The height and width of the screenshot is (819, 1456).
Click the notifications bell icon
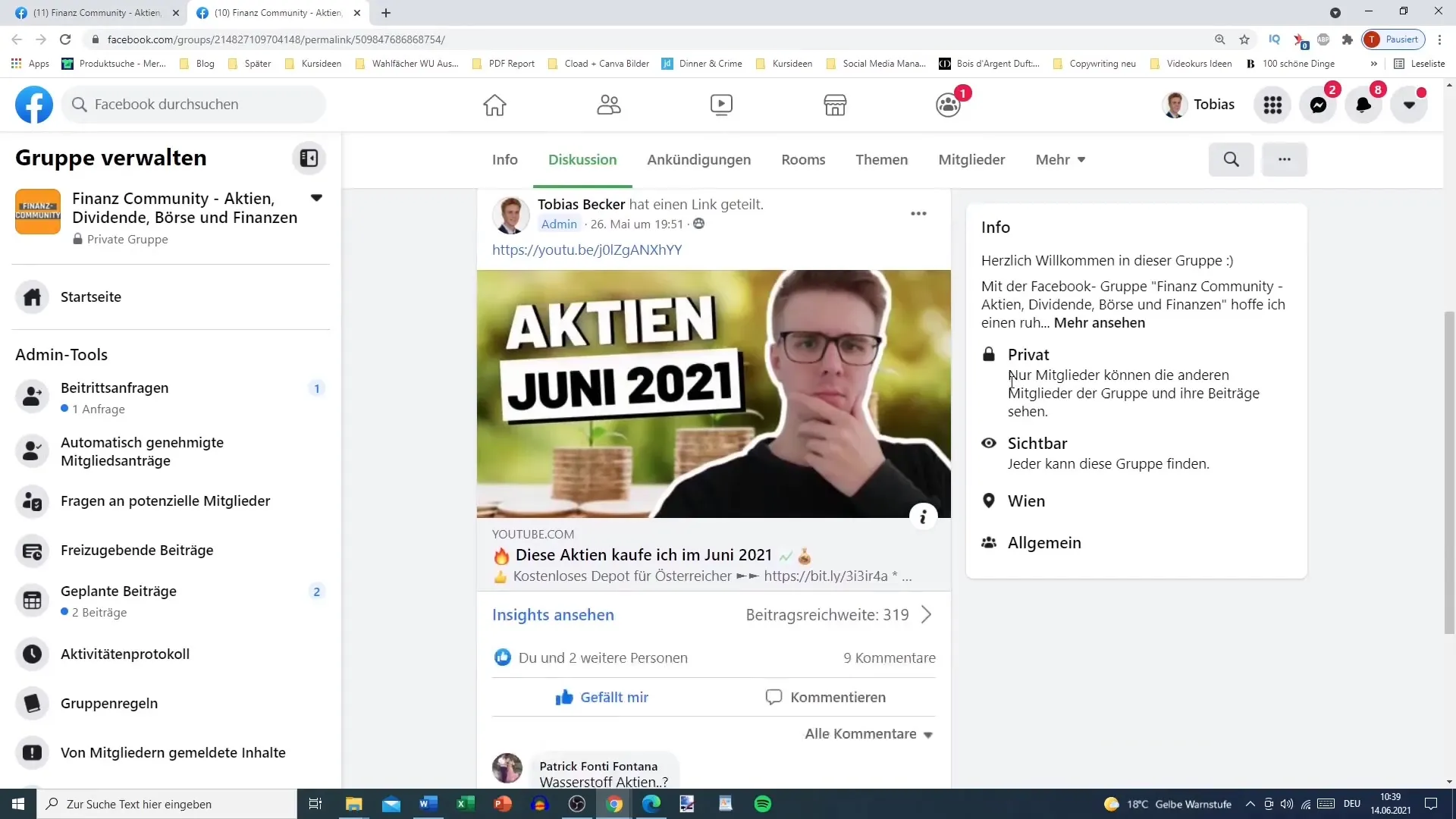click(1363, 103)
